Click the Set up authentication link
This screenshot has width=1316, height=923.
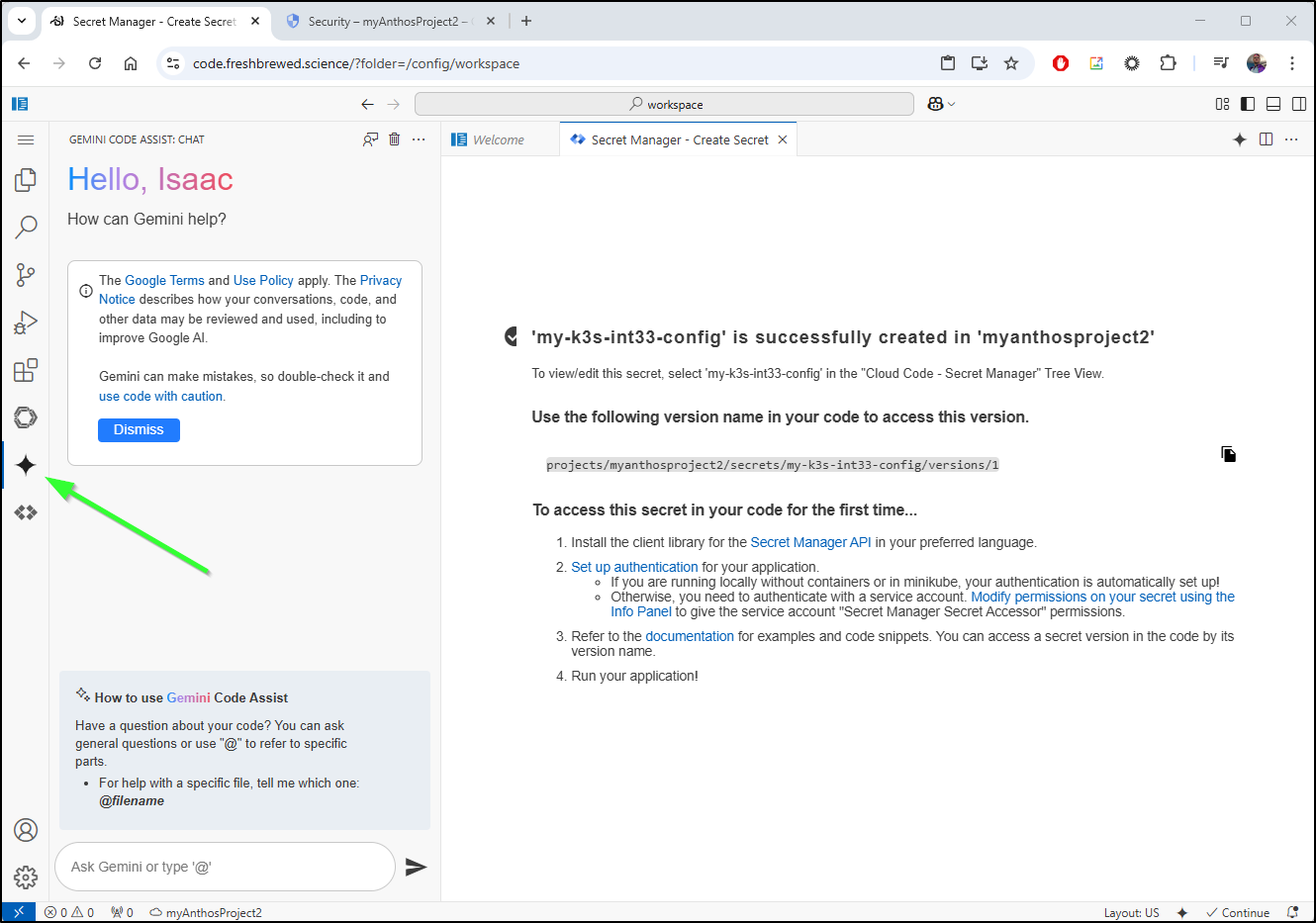634,567
